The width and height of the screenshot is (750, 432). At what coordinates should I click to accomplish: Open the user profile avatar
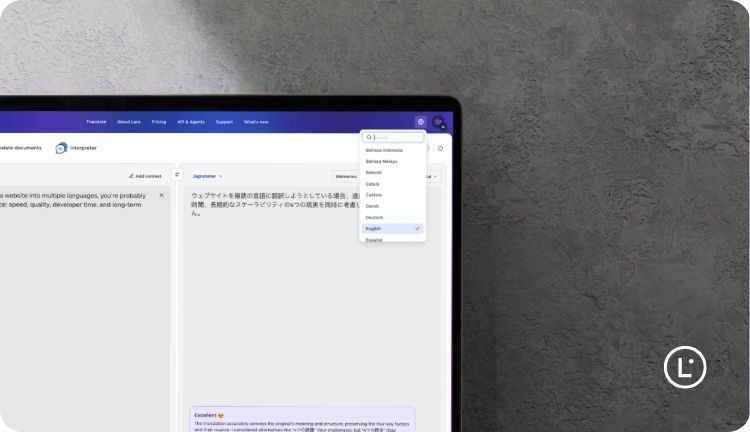(438, 122)
